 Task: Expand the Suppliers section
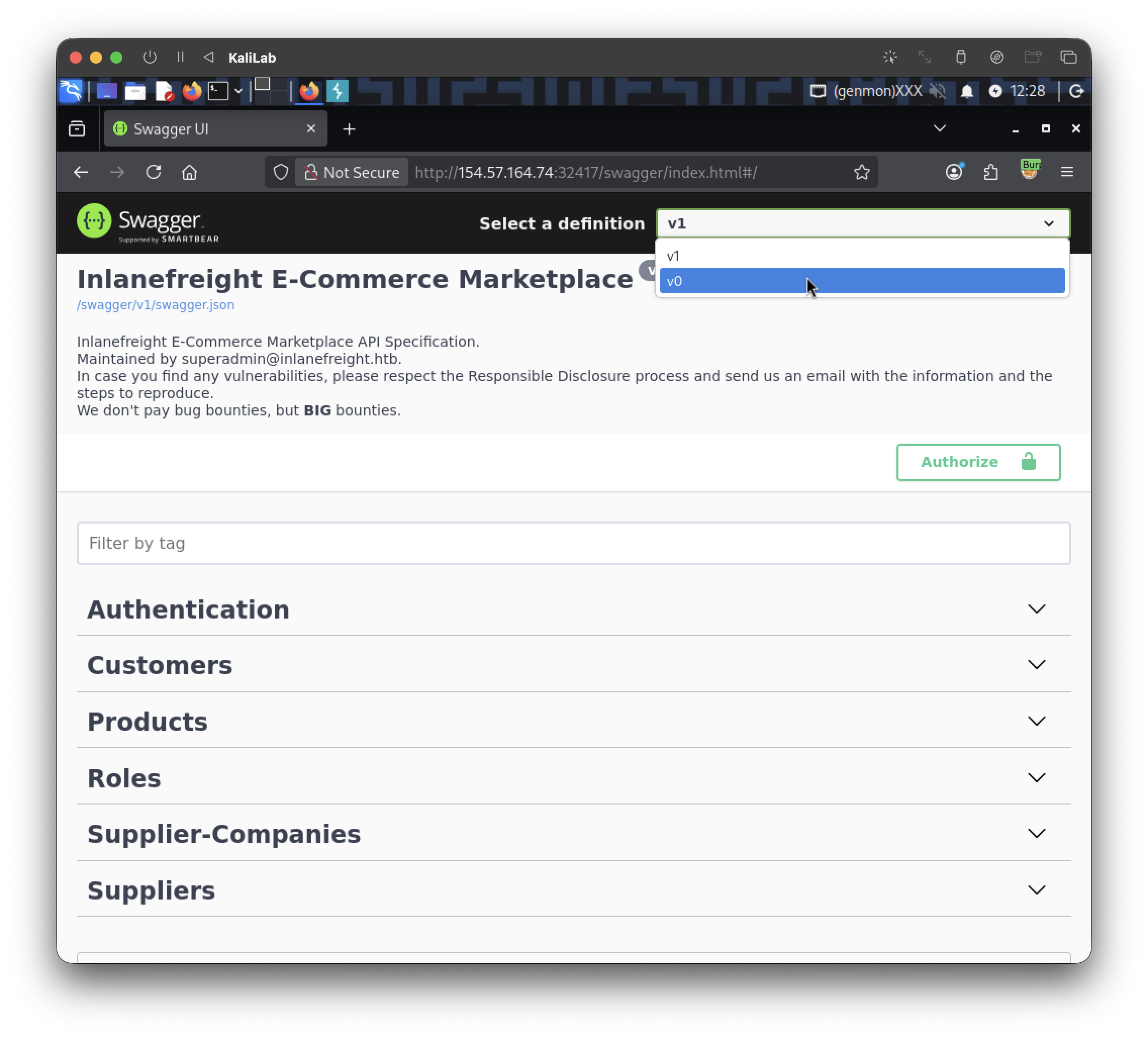pos(573,889)
